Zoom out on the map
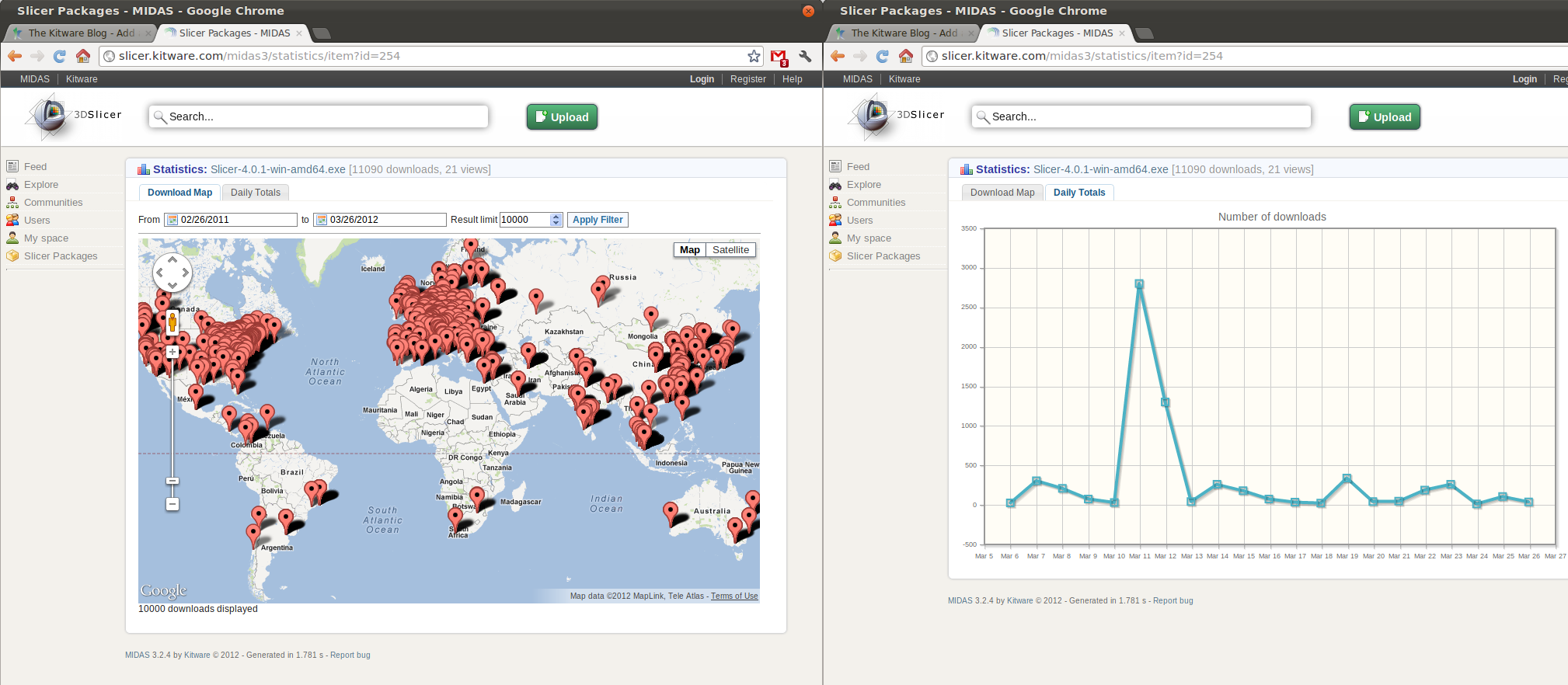Screen dimensions: 1568x685 (172, 504)
